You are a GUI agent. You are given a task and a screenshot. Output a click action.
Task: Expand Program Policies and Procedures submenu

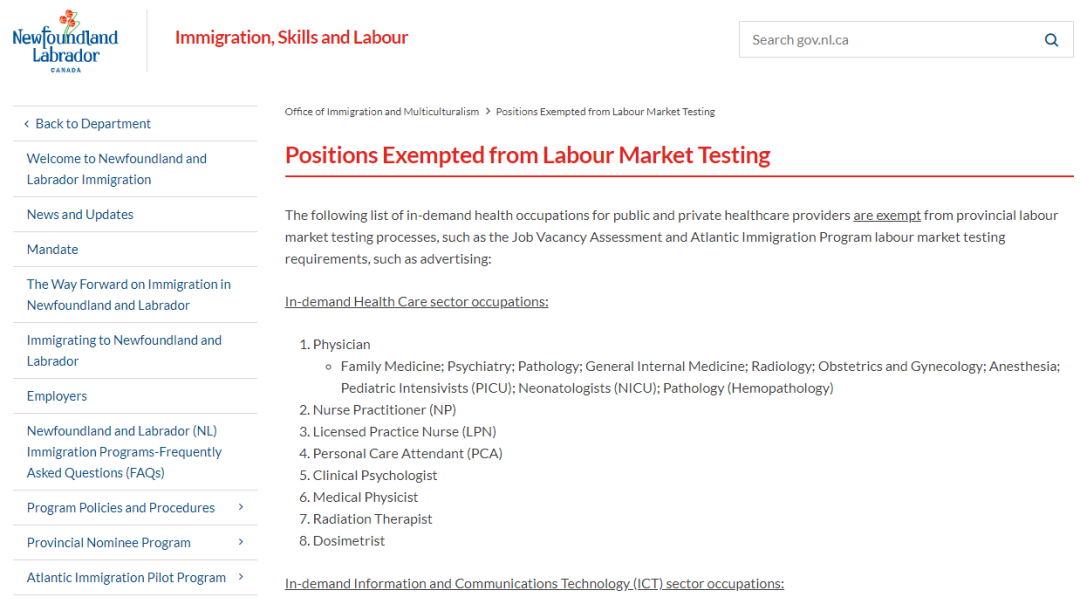[x=241, y=508]
